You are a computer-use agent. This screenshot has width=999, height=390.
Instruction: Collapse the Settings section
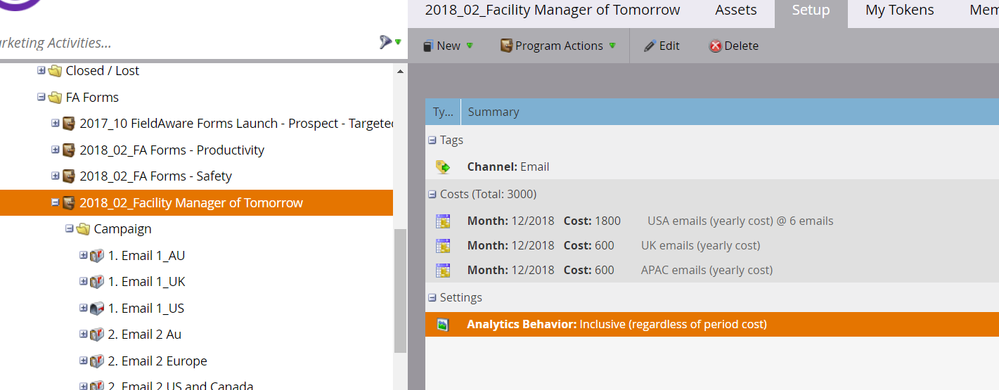433,298
